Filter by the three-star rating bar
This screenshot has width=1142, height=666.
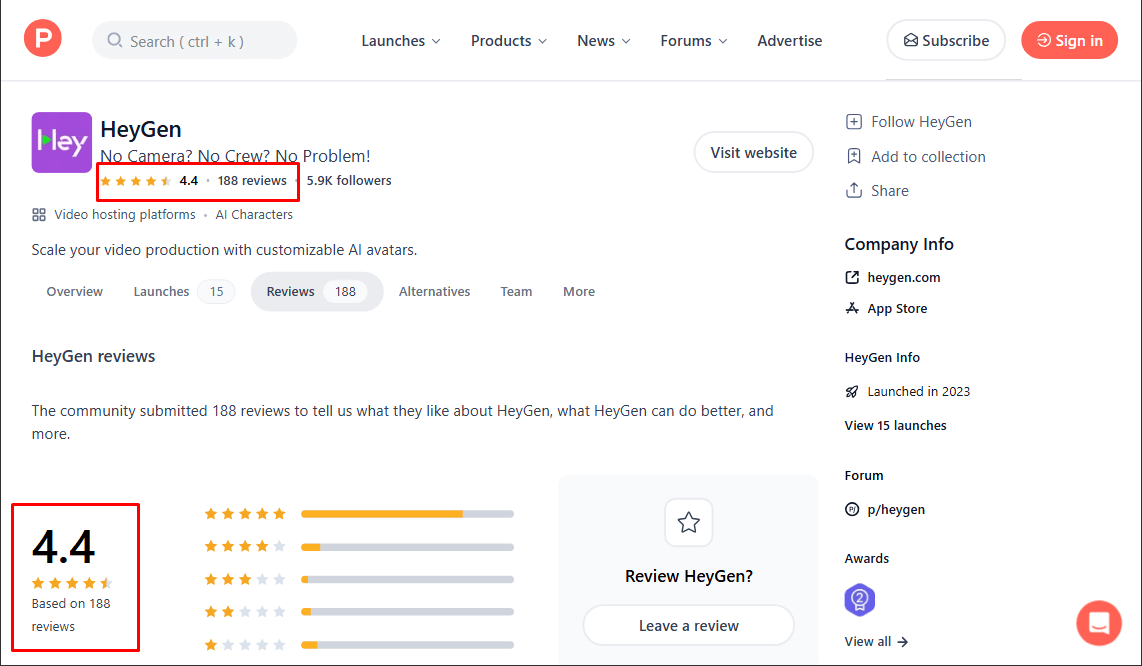[x=407, y=579]
